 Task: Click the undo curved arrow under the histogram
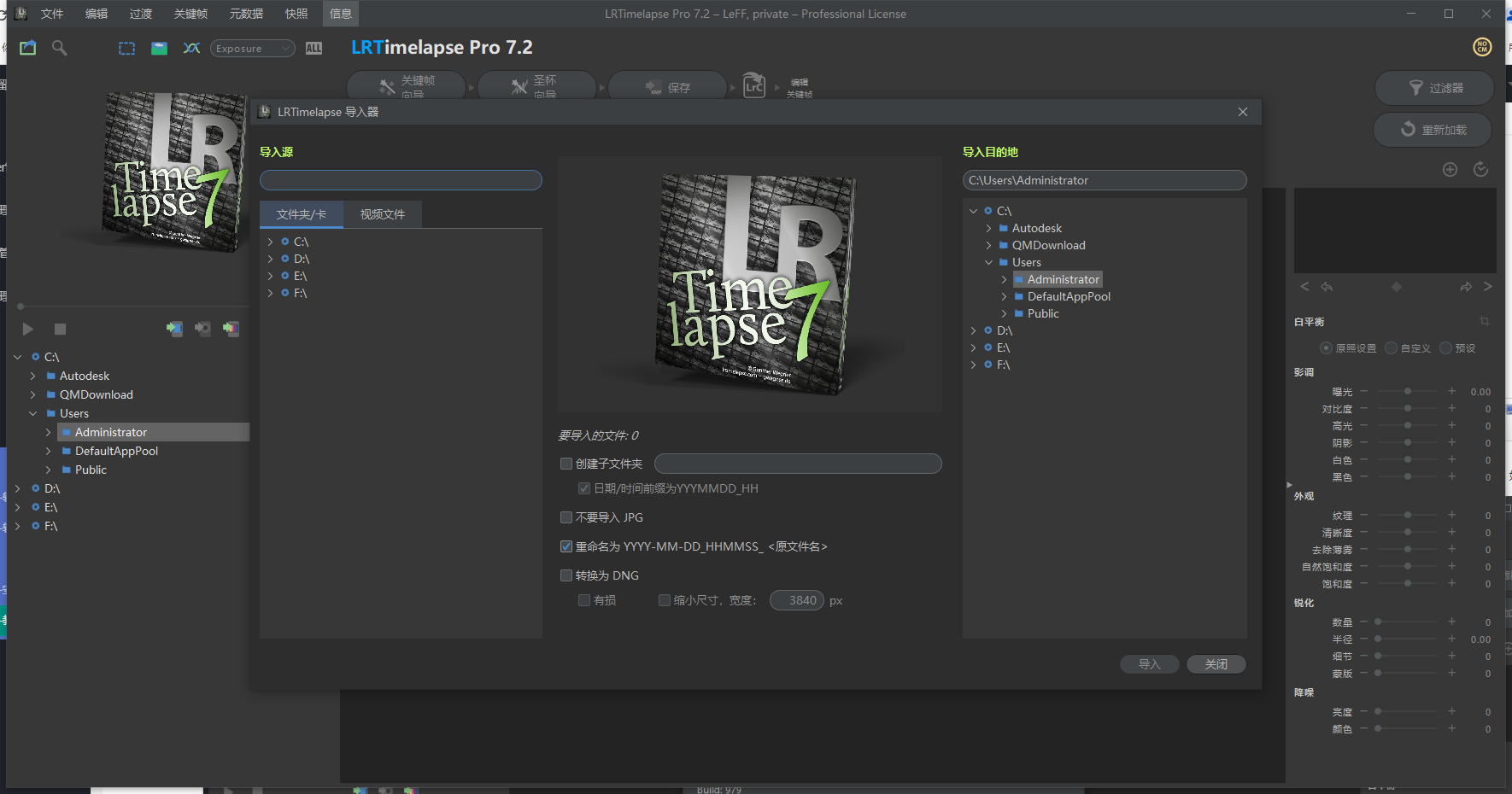(x=1327, y=287)
